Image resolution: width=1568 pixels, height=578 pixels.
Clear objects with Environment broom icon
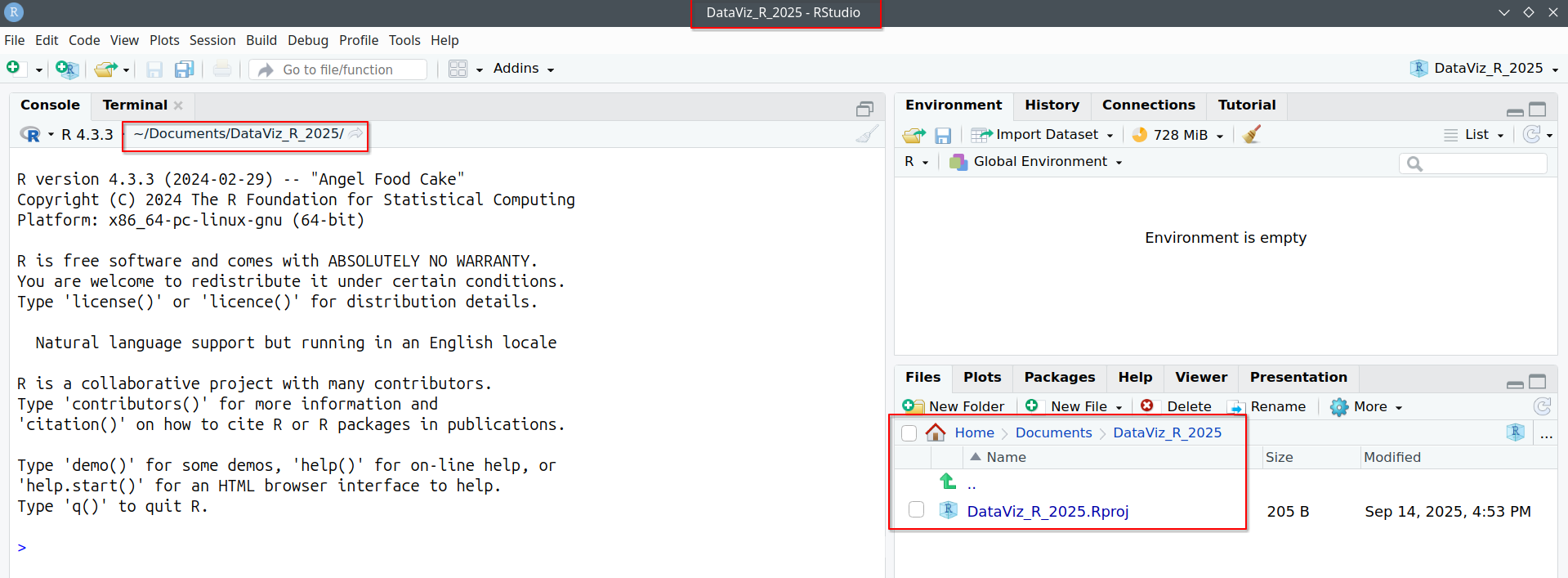click(1252, 135)
